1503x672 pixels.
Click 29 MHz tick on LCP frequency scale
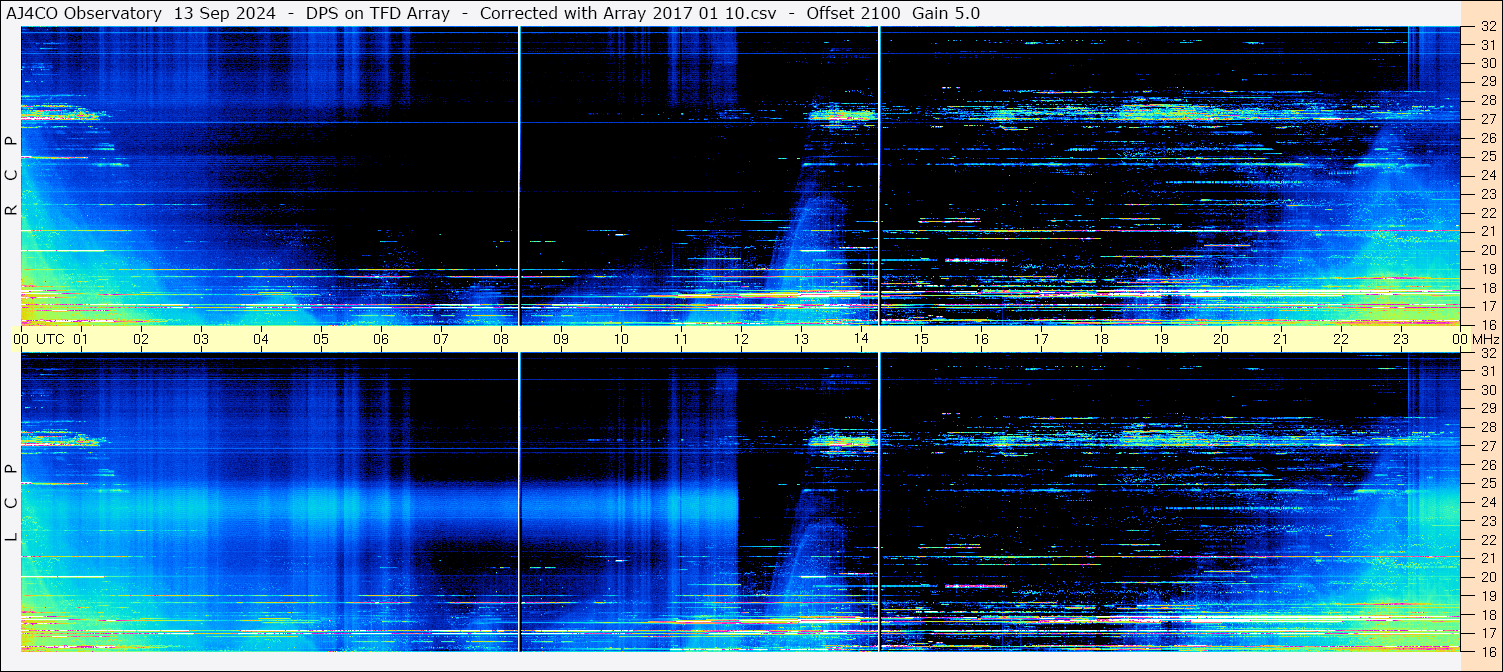[1488, 408]
